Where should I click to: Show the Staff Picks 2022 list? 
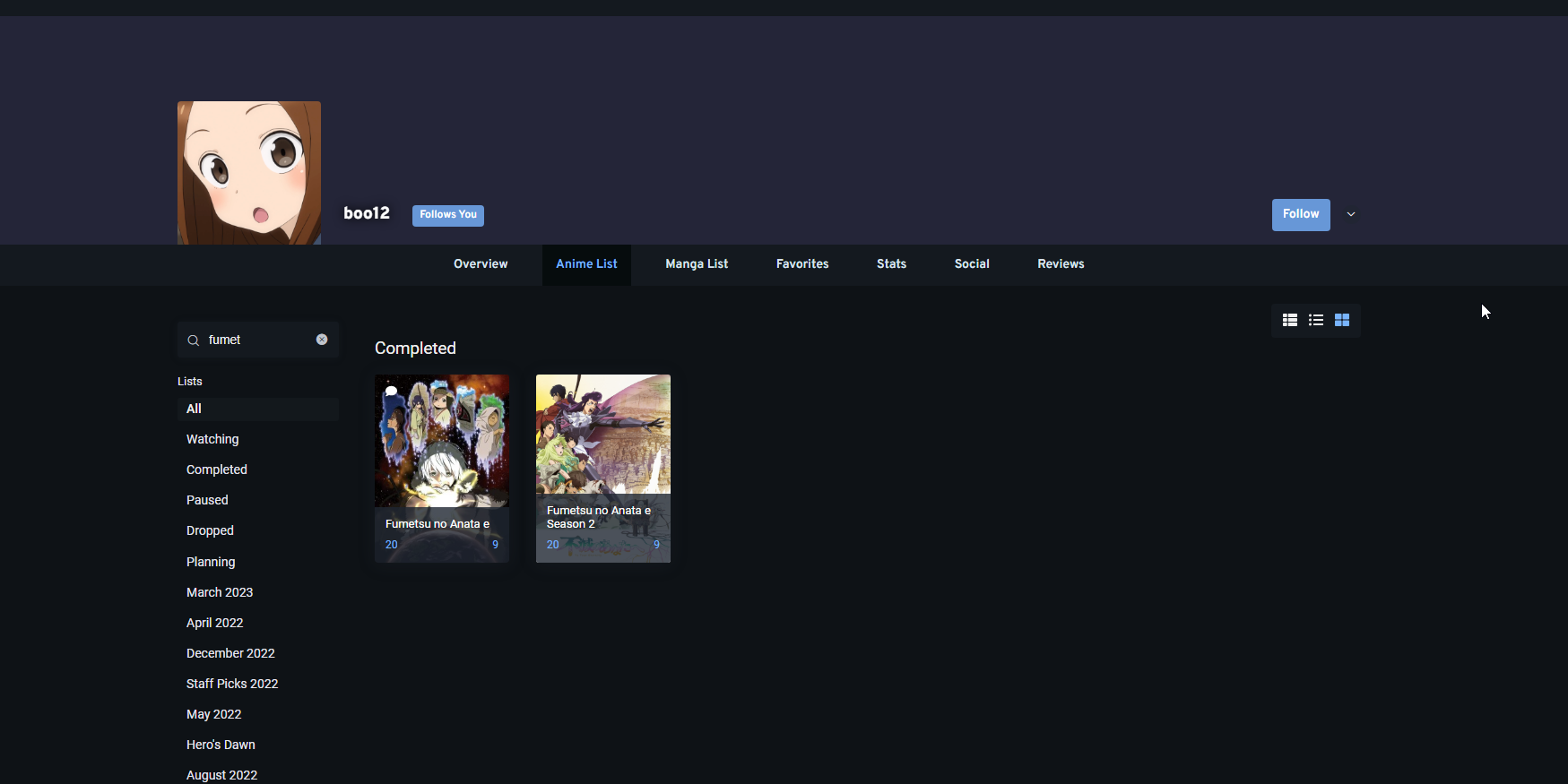pyautogui.click(x=232, y=684)
